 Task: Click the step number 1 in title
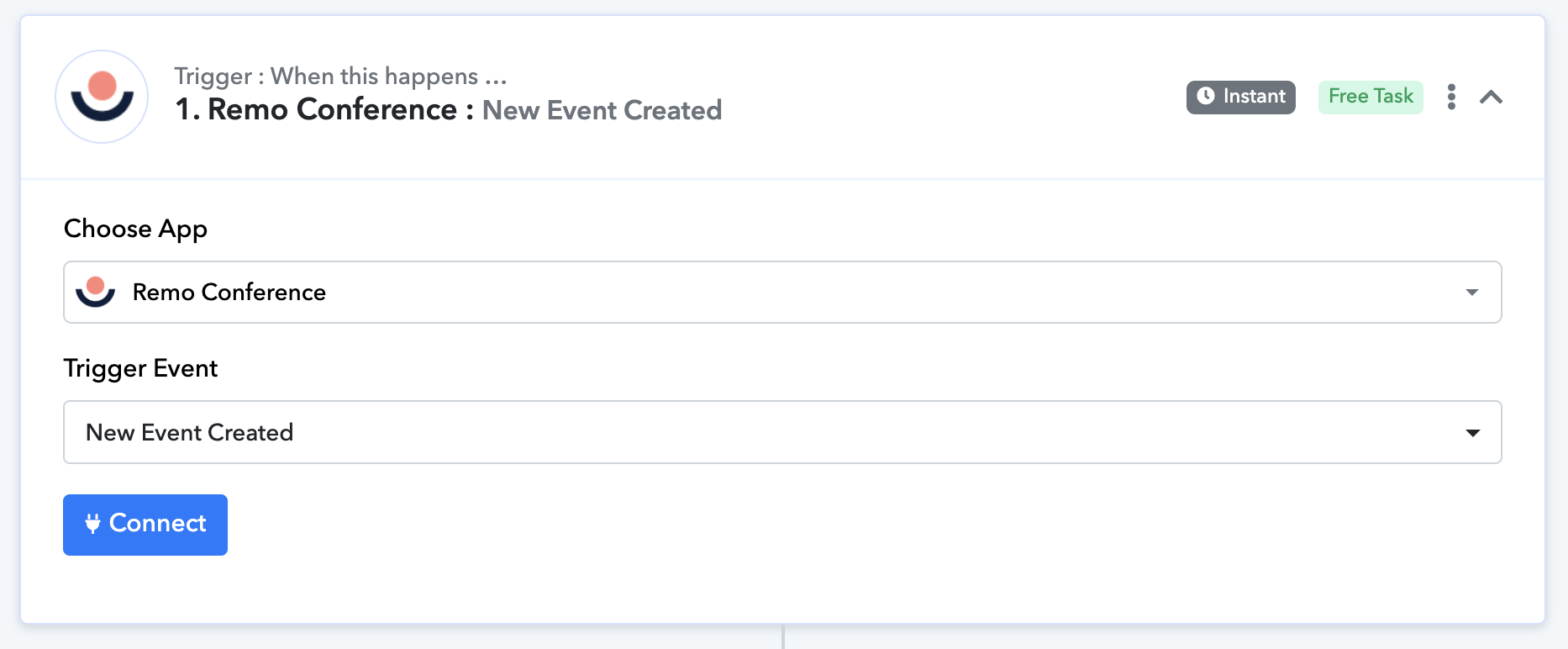(x=184, y=110)
